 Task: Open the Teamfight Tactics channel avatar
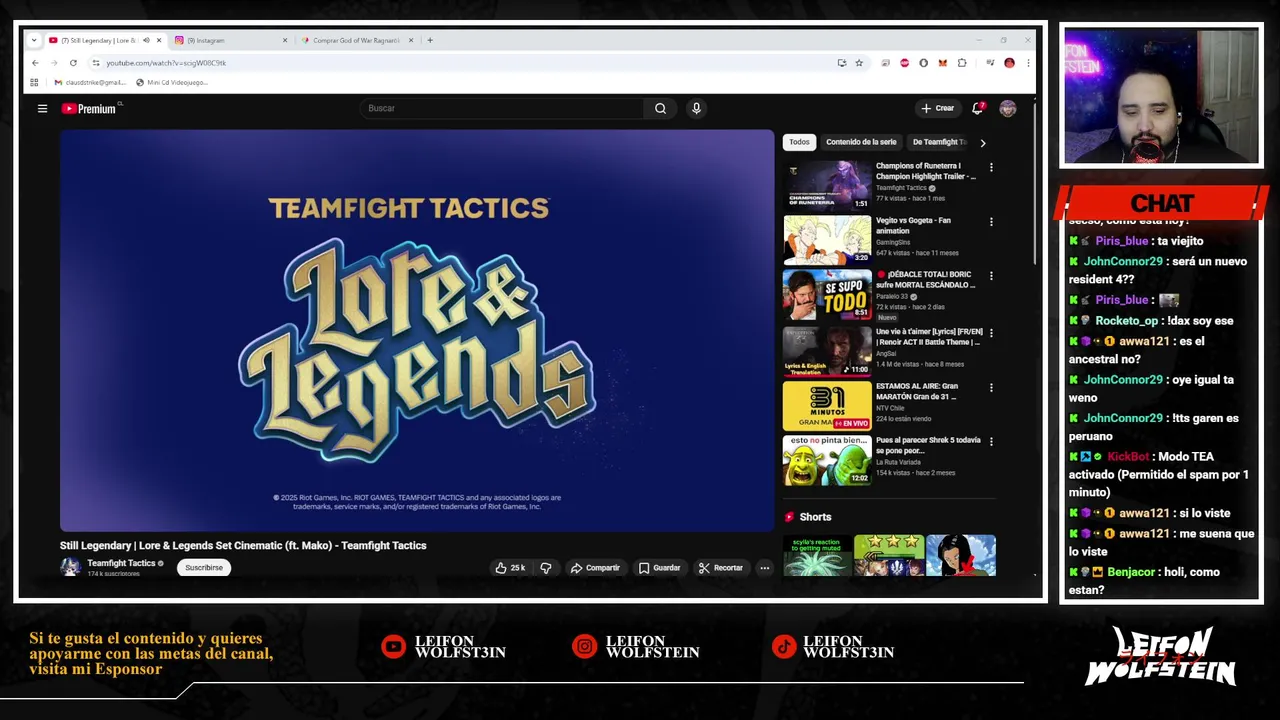[70, 567]
